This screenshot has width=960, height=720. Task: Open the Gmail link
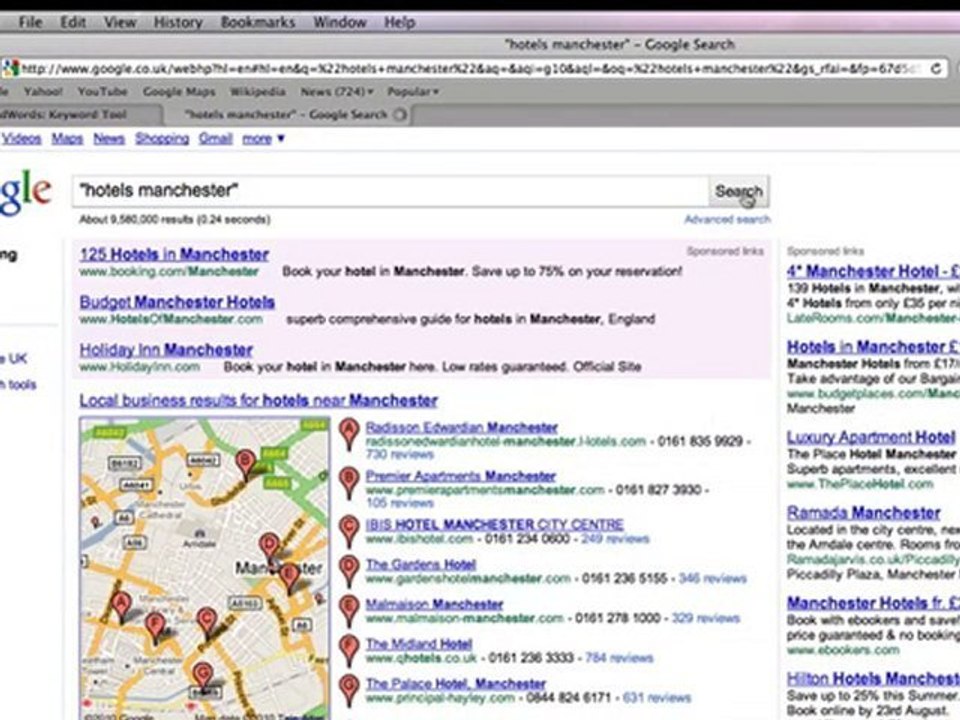point(216,139)
